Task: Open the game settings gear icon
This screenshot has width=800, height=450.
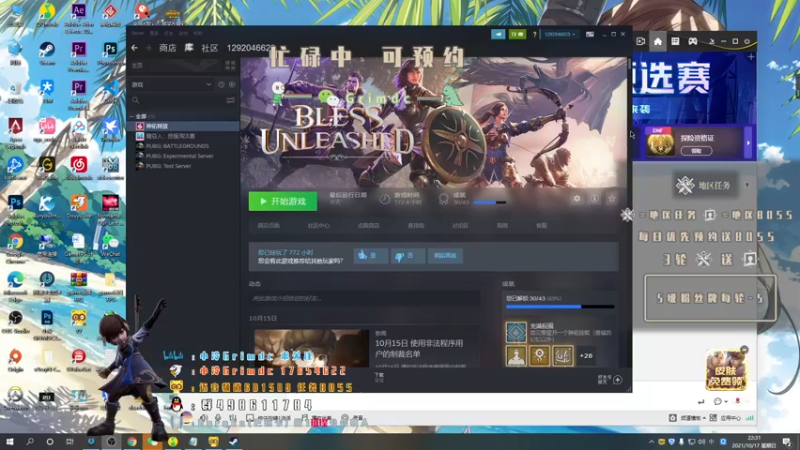Action: coord(577,198)
